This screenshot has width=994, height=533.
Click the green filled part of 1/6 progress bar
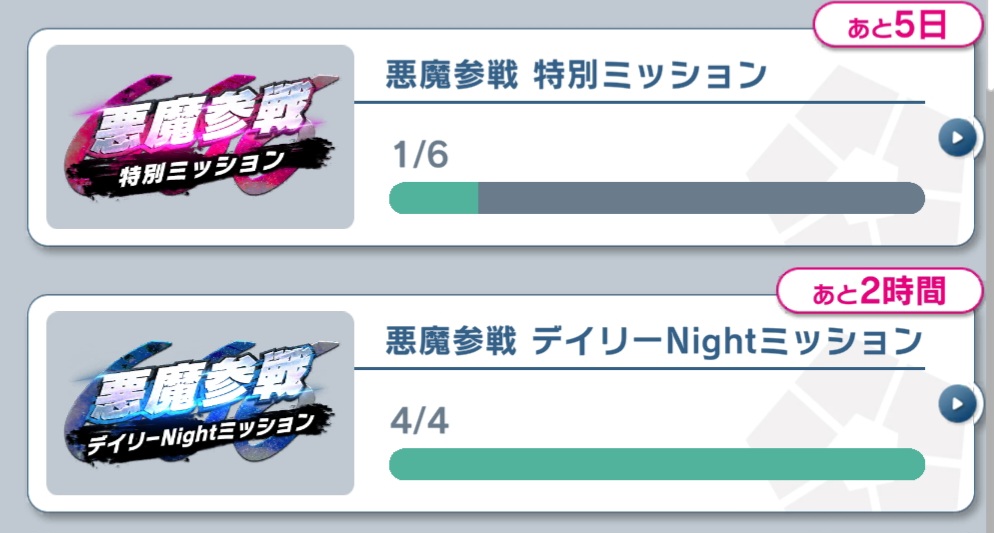[x=433, y=198]
